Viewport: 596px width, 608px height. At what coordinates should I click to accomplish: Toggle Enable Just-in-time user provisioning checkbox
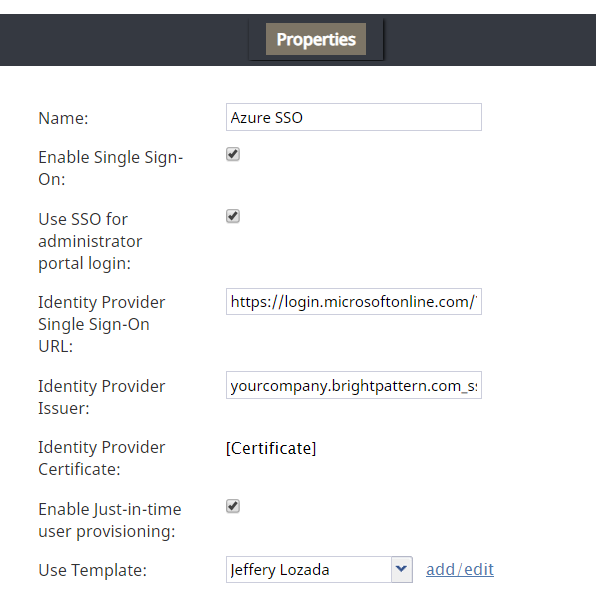point(233,506)
